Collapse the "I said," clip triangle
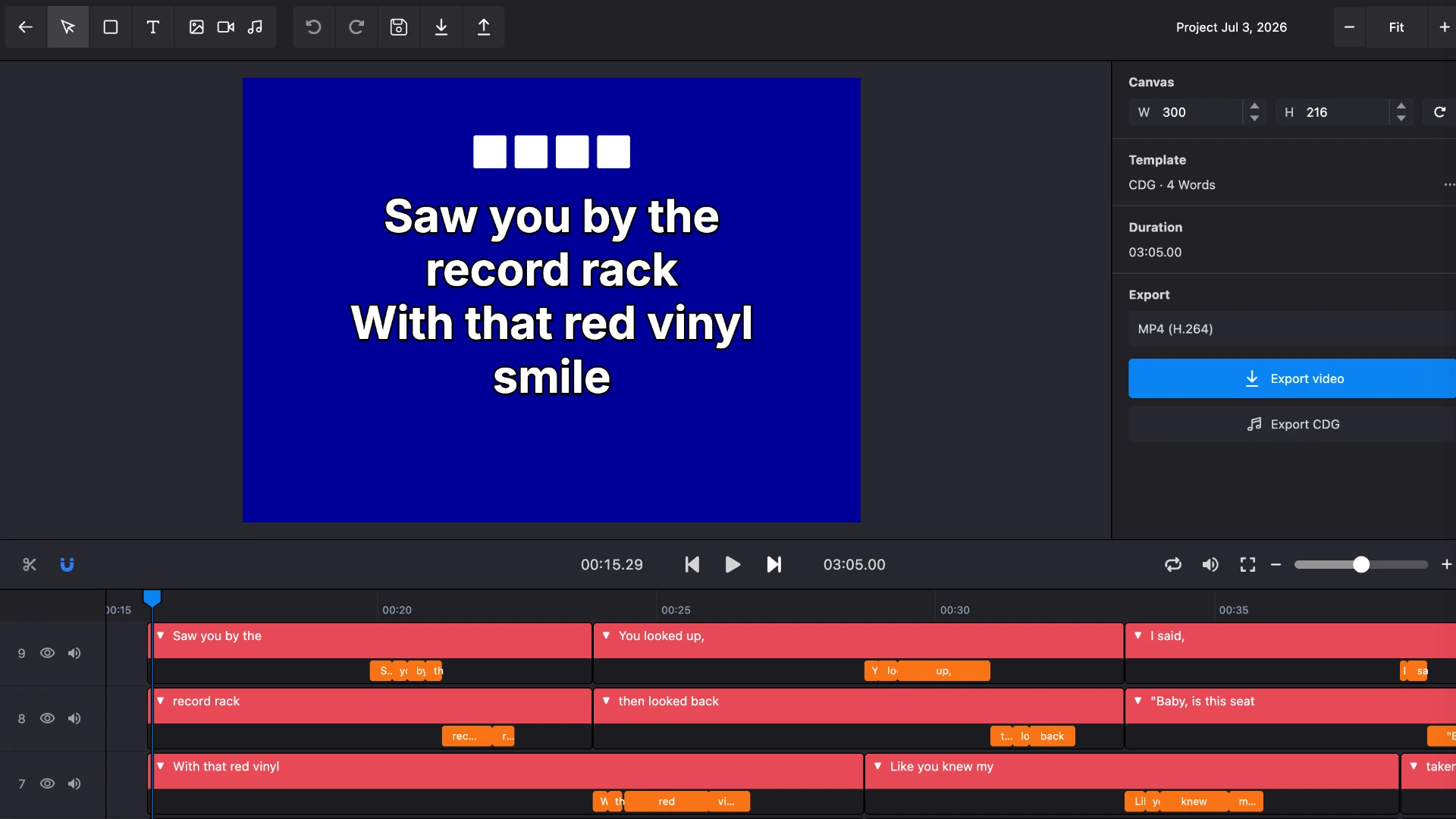Viewport: 1456px width, 819px height. click(1138, 635)
